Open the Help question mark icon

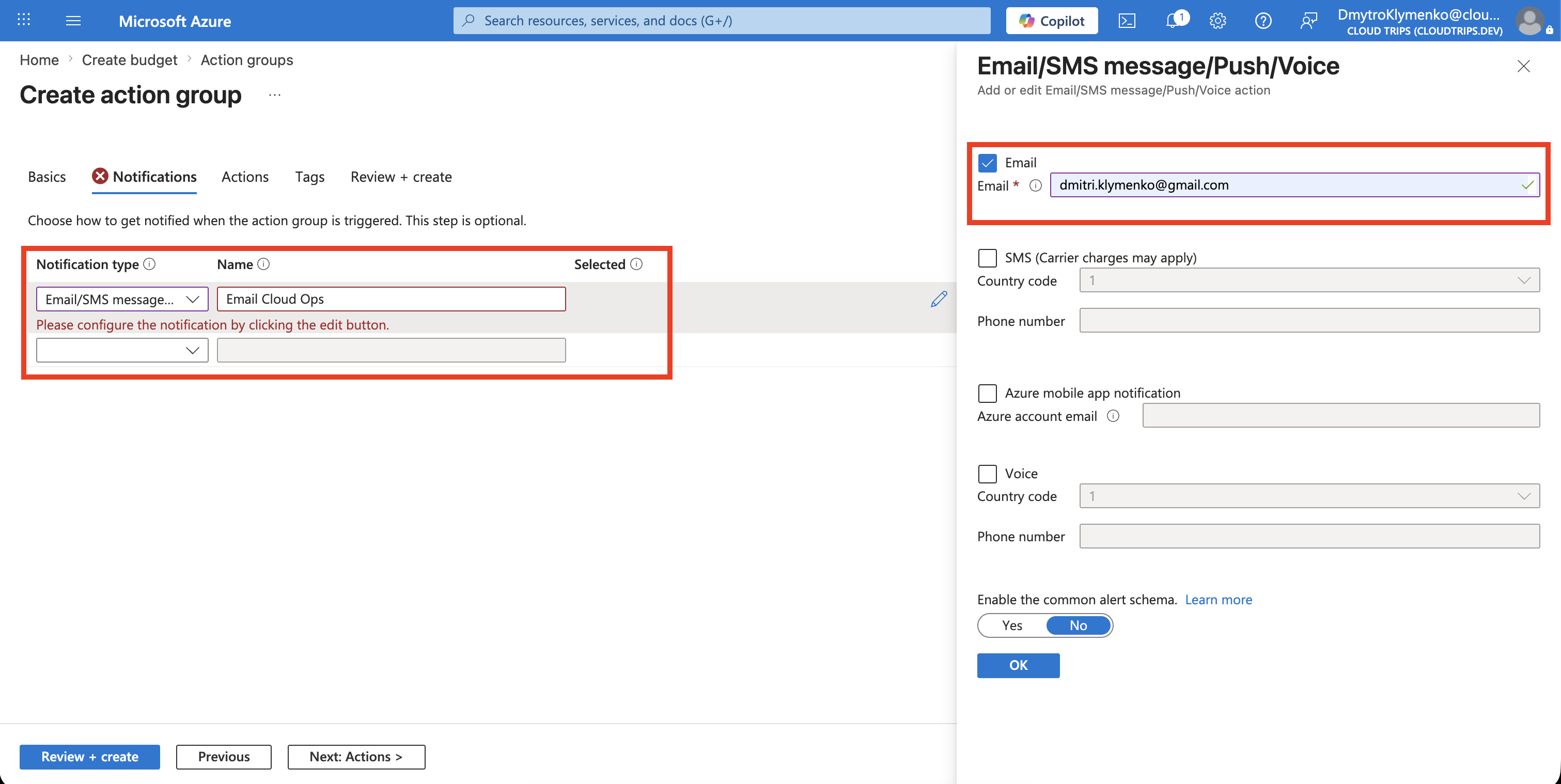tap(1263, 21)
